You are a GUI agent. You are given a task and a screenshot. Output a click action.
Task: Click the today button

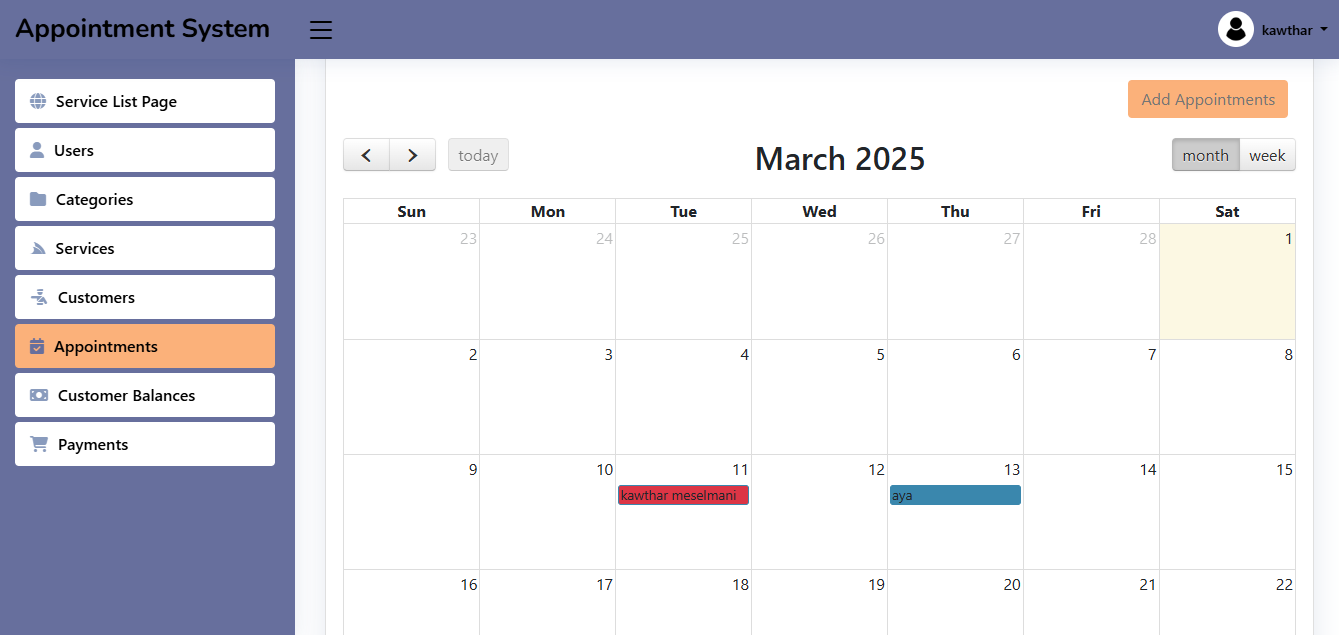coord(478,155)
